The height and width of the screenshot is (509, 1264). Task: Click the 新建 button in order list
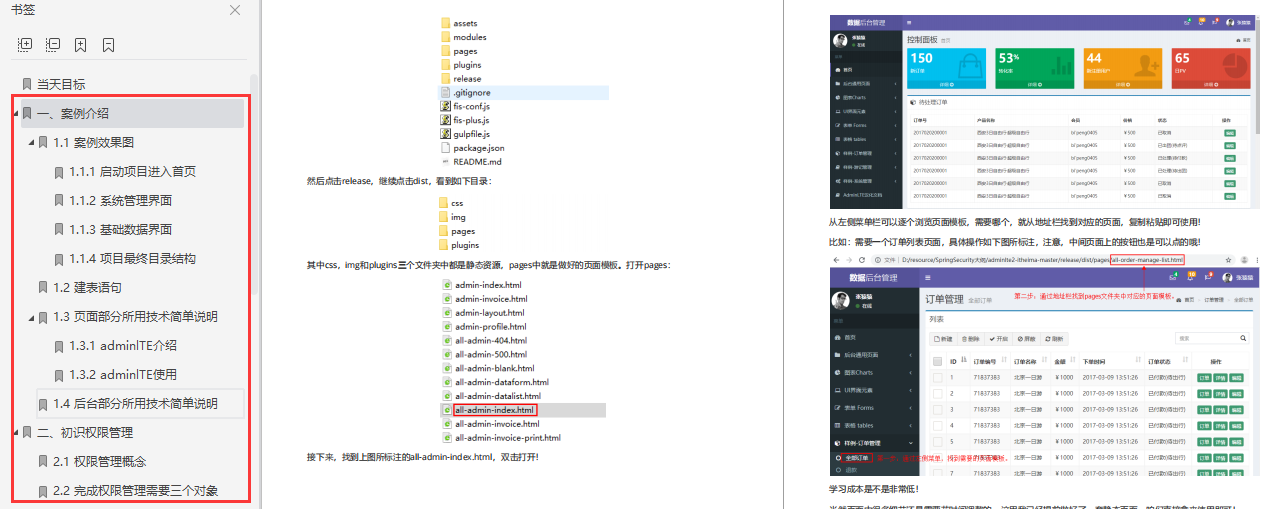pos(941,339)
